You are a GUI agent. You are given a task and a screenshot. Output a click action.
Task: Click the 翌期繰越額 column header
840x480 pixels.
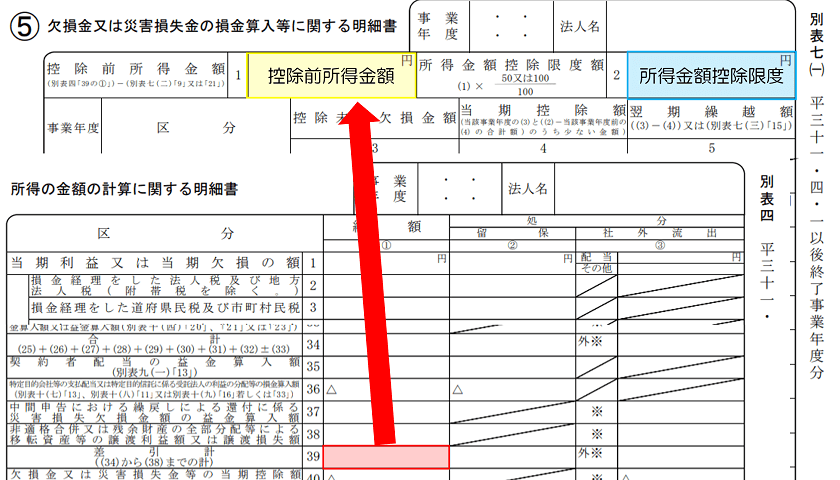711,111
